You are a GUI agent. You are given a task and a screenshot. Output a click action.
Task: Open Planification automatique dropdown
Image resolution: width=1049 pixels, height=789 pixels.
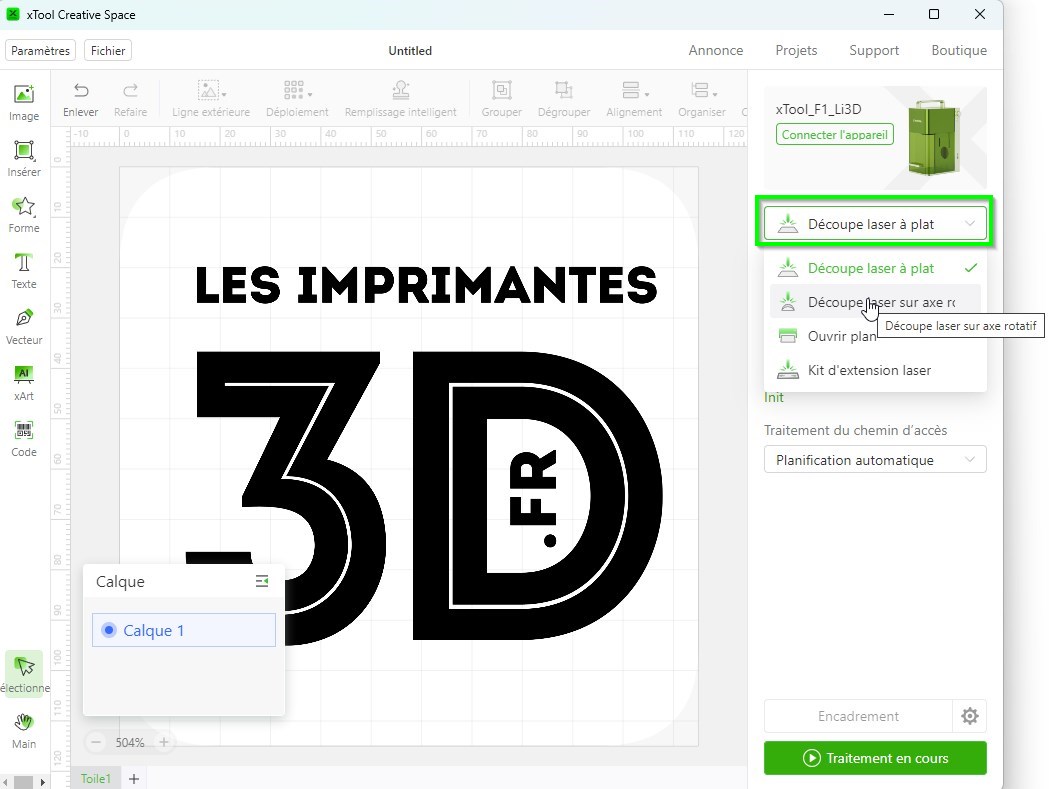click(874, 460)
